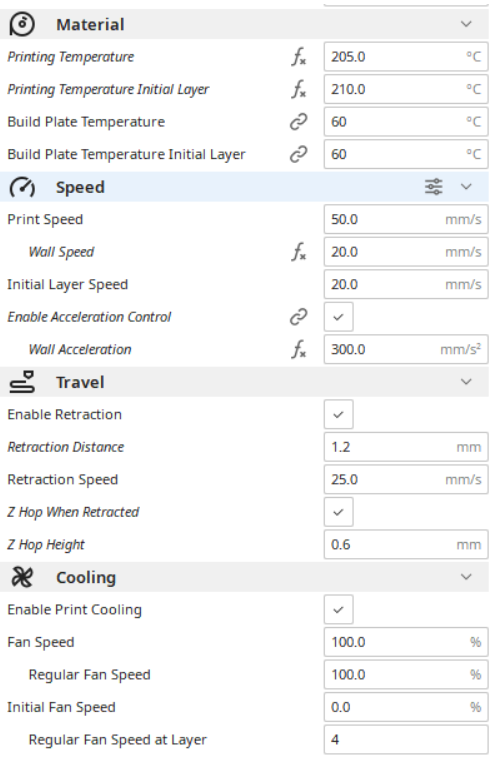
Task: Click link icon for Enable Acceleration Control
Action: (299, 317)
